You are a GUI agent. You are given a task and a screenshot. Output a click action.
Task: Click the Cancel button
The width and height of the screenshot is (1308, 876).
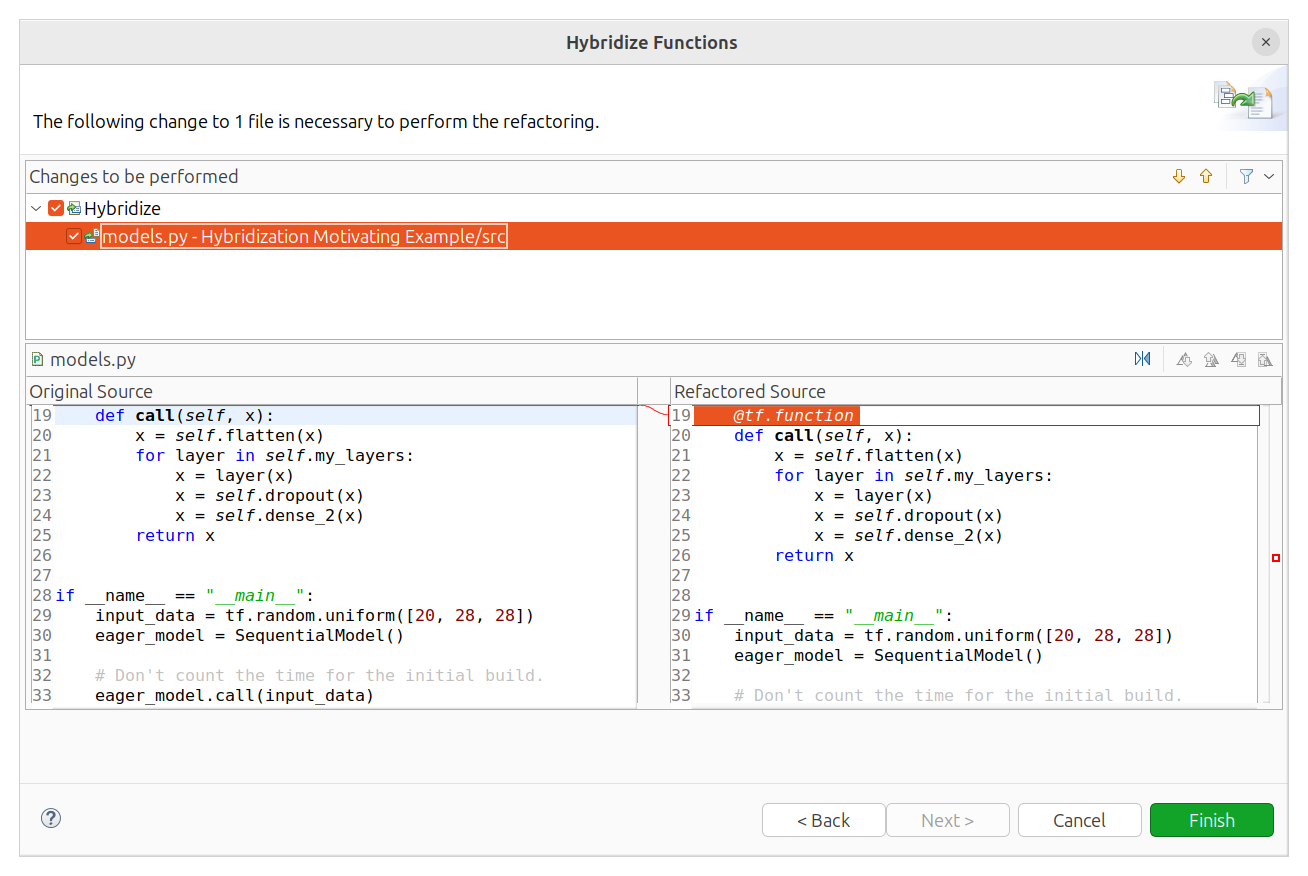click(1079, 820)
